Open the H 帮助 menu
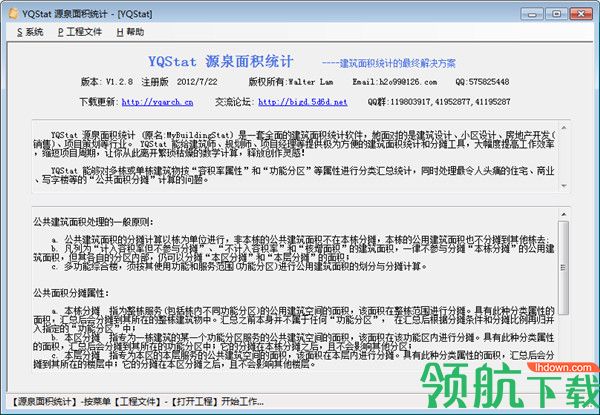This screenshot has width=600, height=415. click(130, 32)
